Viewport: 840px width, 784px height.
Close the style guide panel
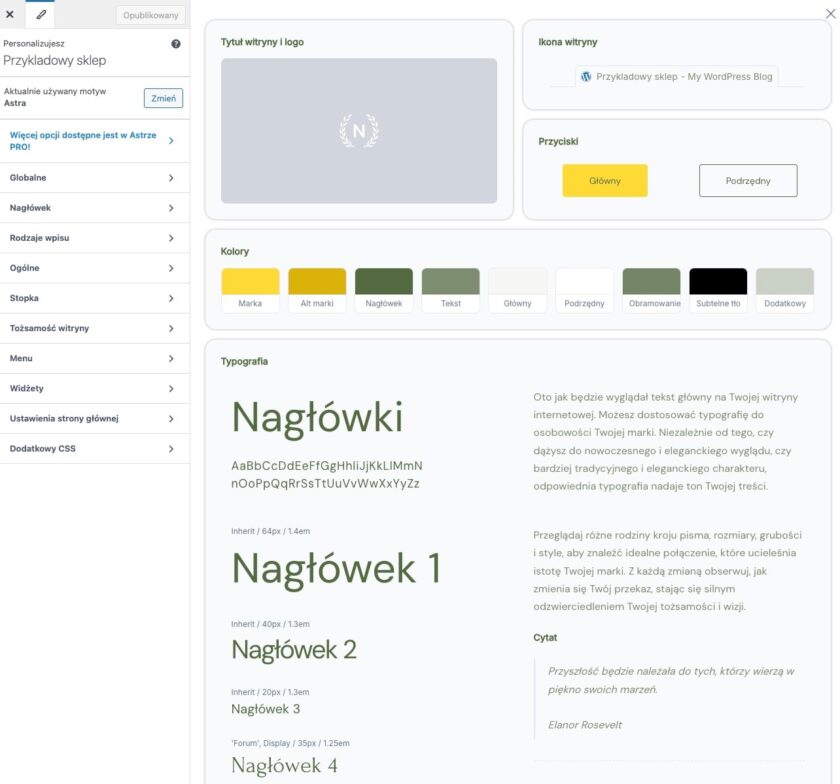831,13
